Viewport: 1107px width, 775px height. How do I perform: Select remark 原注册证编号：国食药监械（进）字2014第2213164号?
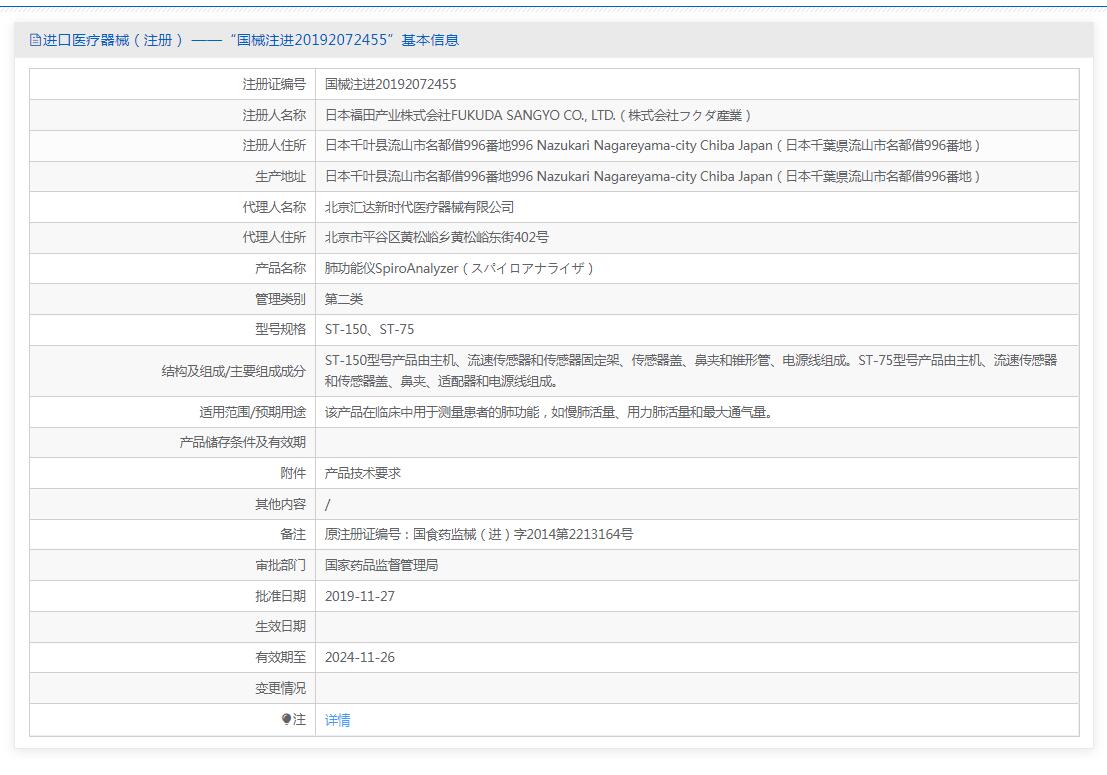tap(479, 534)
